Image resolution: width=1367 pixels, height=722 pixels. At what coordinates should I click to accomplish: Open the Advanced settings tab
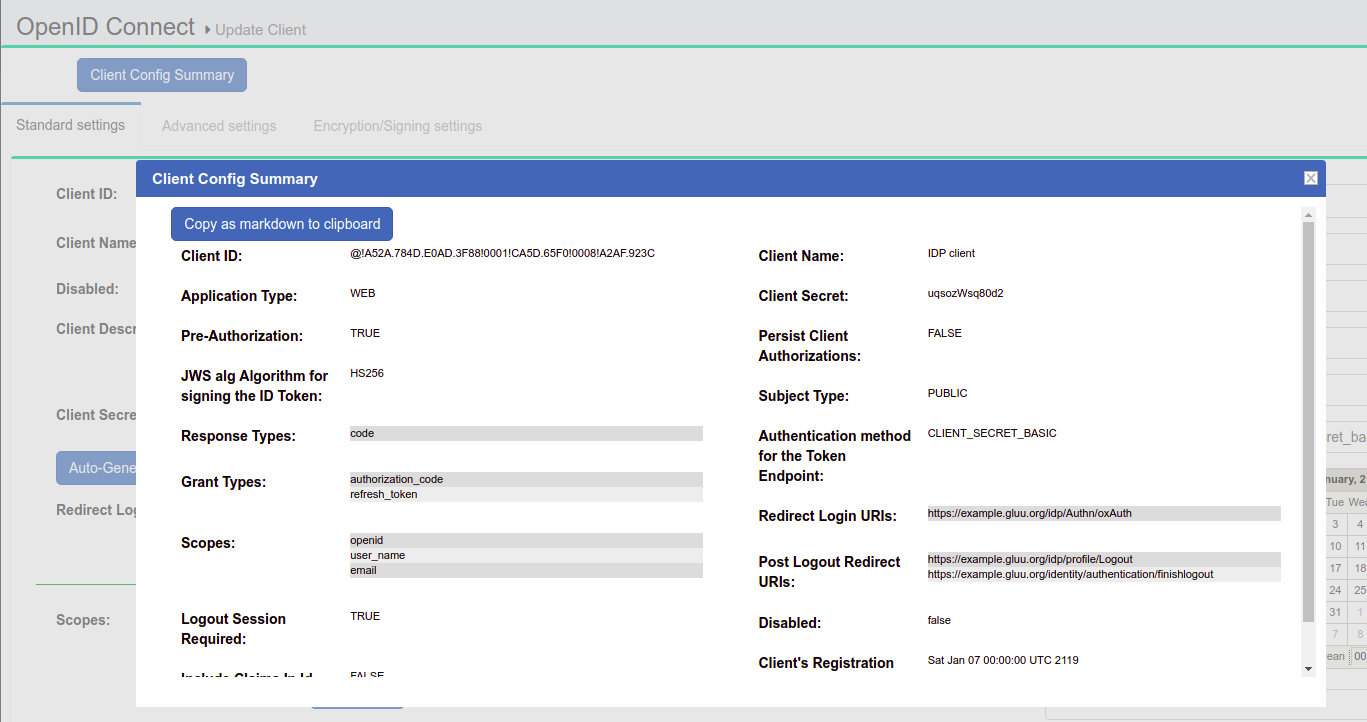click(x=219, y=126)
